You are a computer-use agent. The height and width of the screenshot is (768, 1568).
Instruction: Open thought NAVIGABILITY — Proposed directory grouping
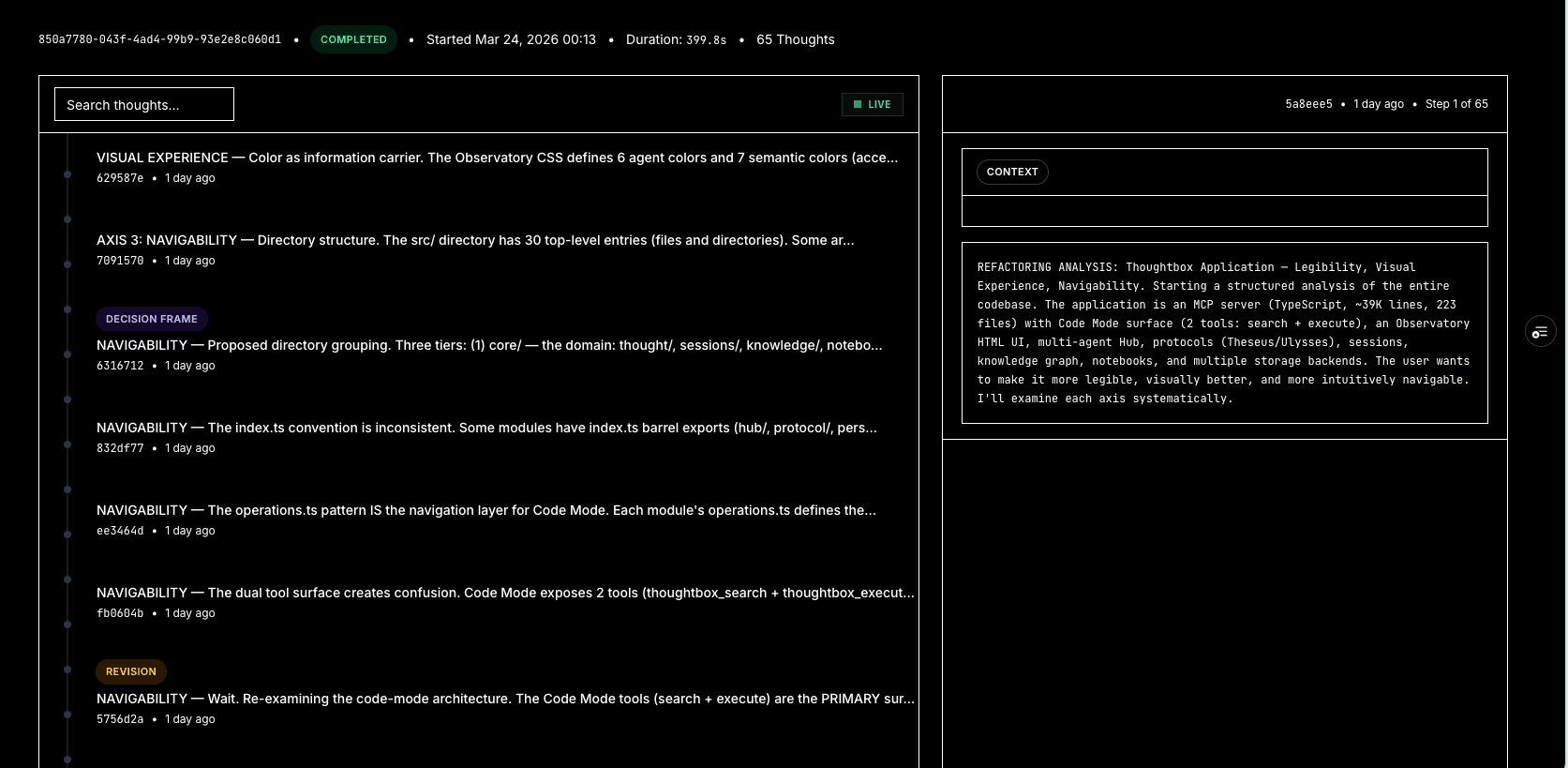489,345
